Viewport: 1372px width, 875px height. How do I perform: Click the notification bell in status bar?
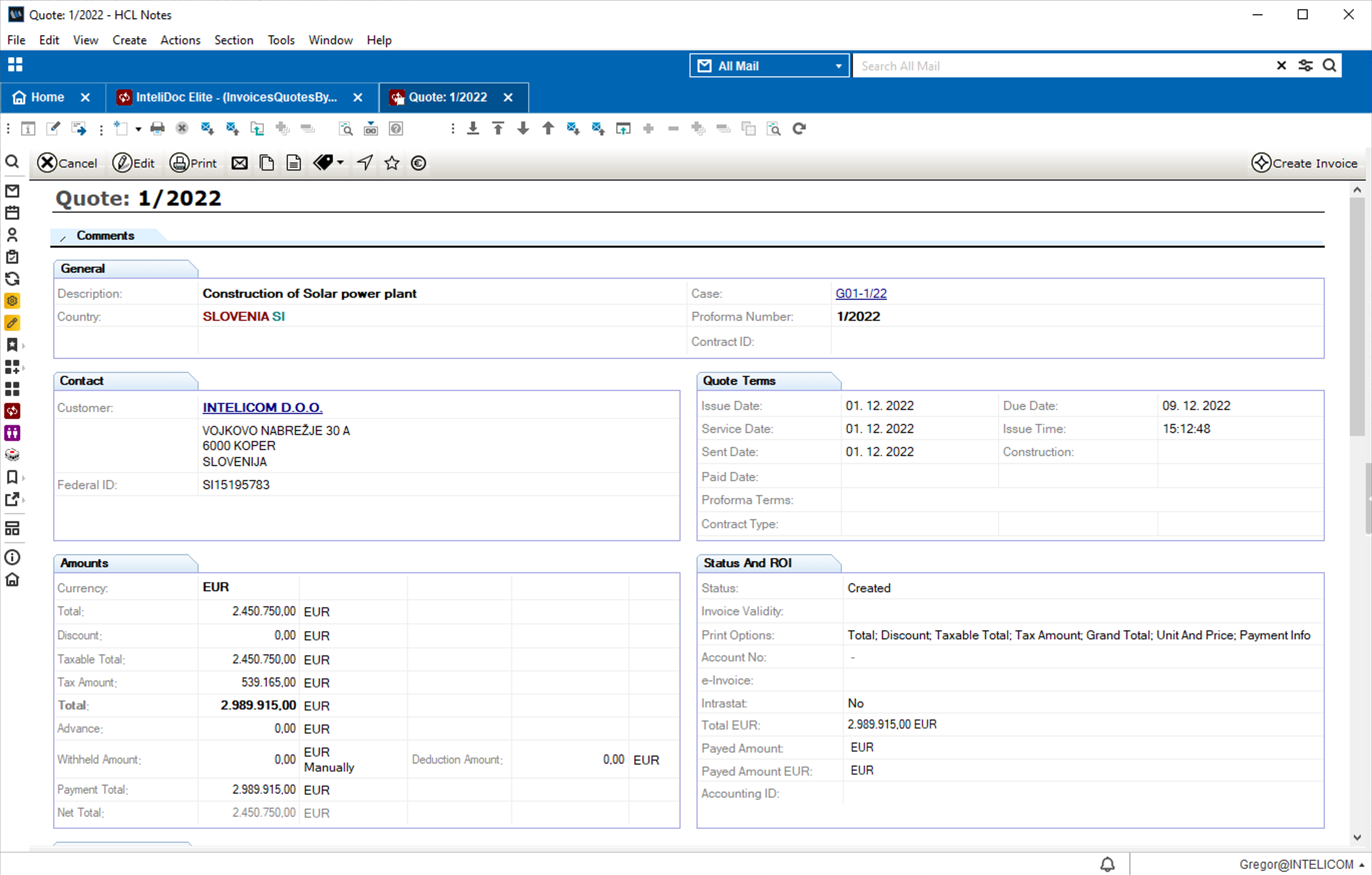1107,864
